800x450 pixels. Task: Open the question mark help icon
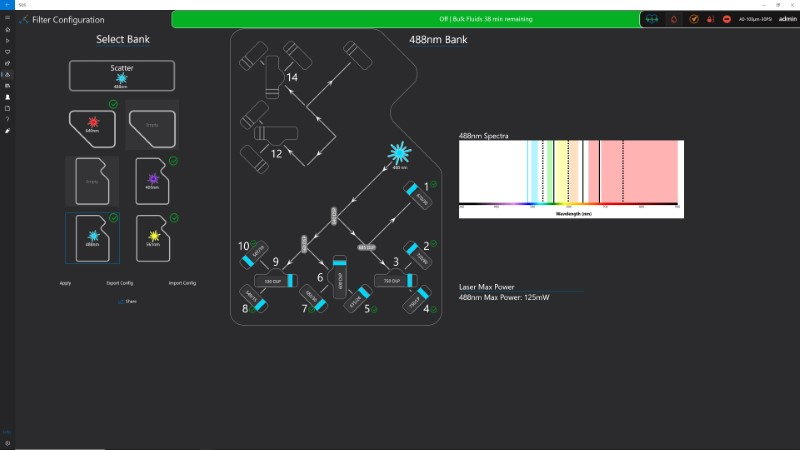(7, 119)
